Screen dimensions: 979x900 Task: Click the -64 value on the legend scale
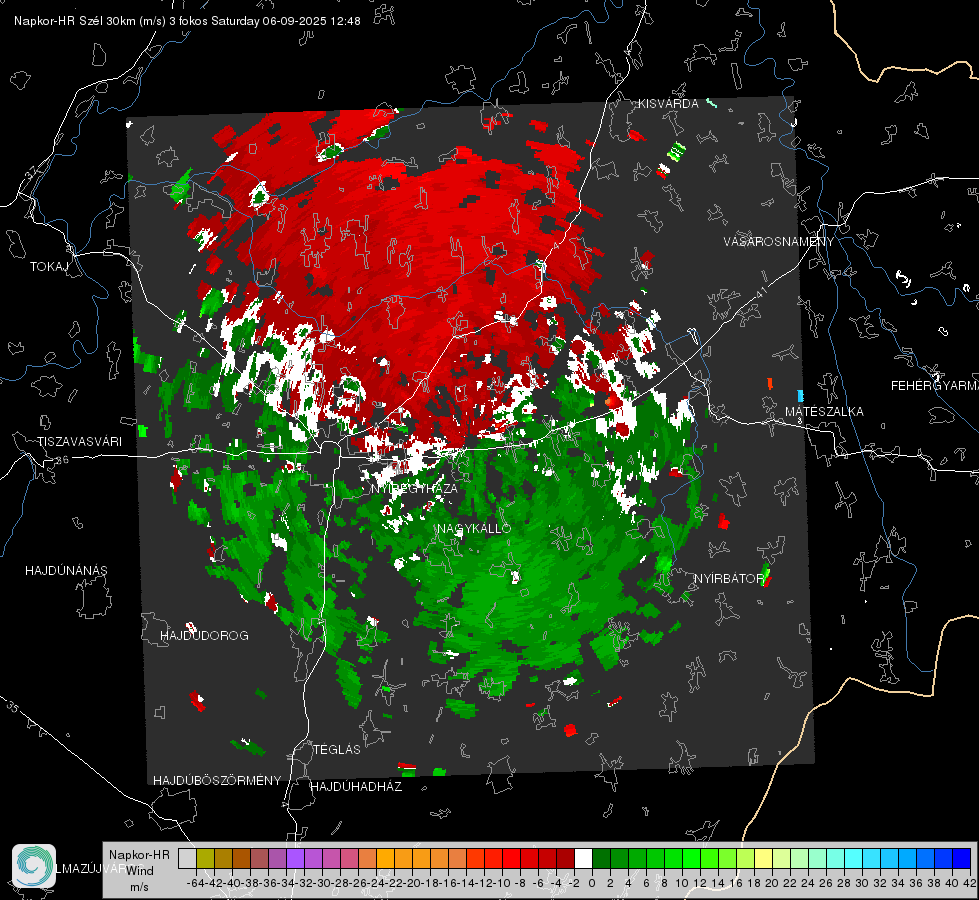[x=195, y=883]
